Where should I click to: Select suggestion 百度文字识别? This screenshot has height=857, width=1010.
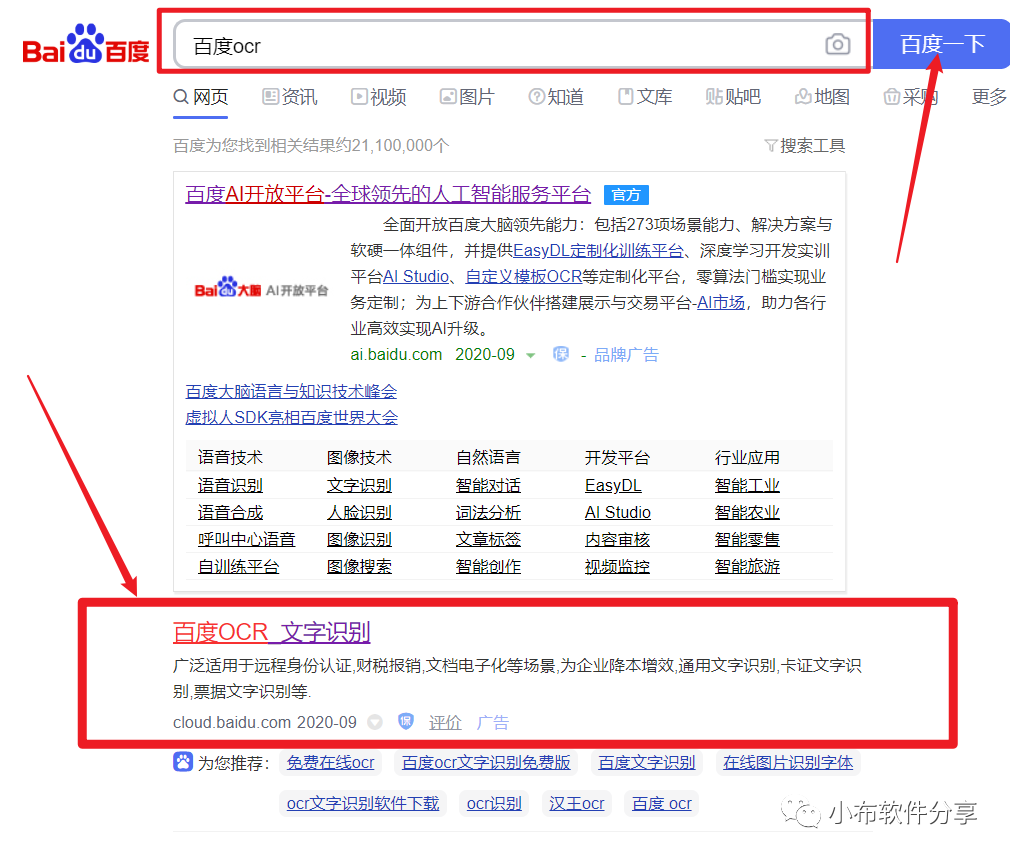(x=647, y=762)
